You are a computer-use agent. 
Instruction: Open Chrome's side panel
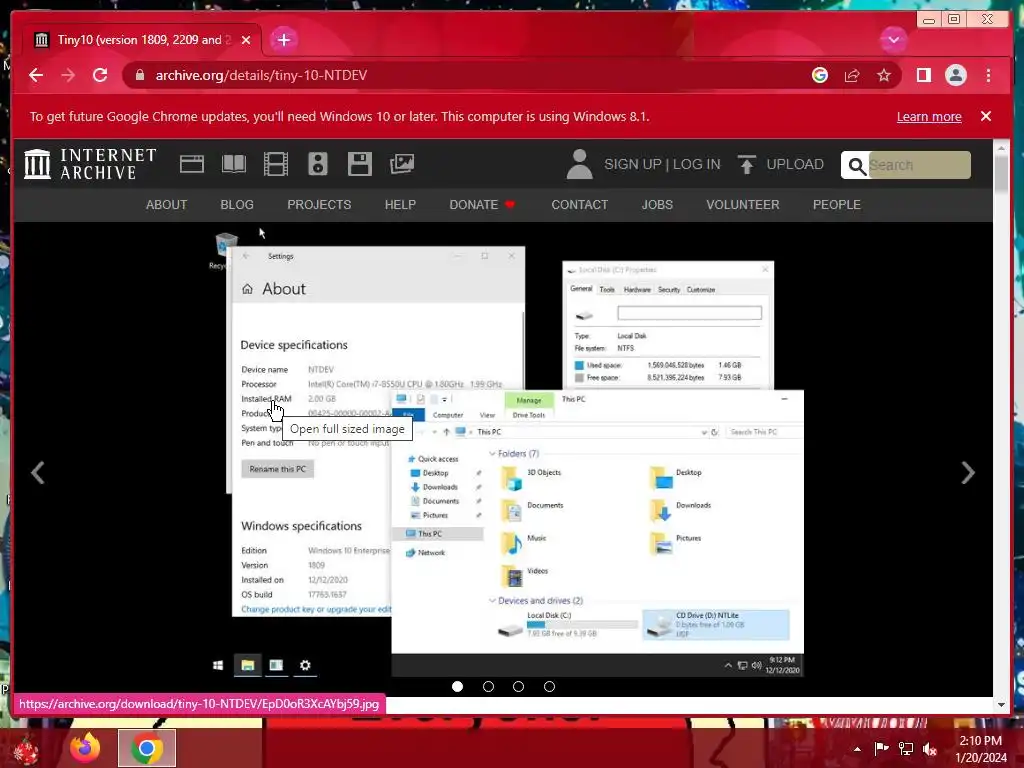923,75
